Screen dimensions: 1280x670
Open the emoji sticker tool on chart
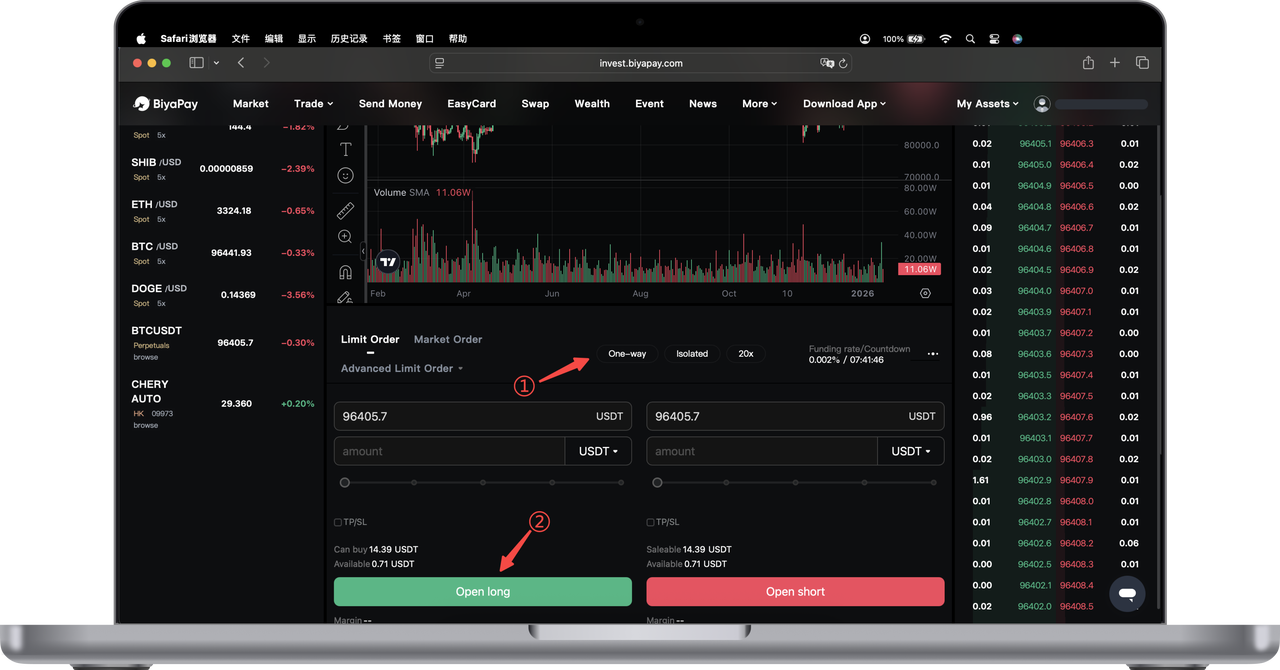[x=345, y=175]
